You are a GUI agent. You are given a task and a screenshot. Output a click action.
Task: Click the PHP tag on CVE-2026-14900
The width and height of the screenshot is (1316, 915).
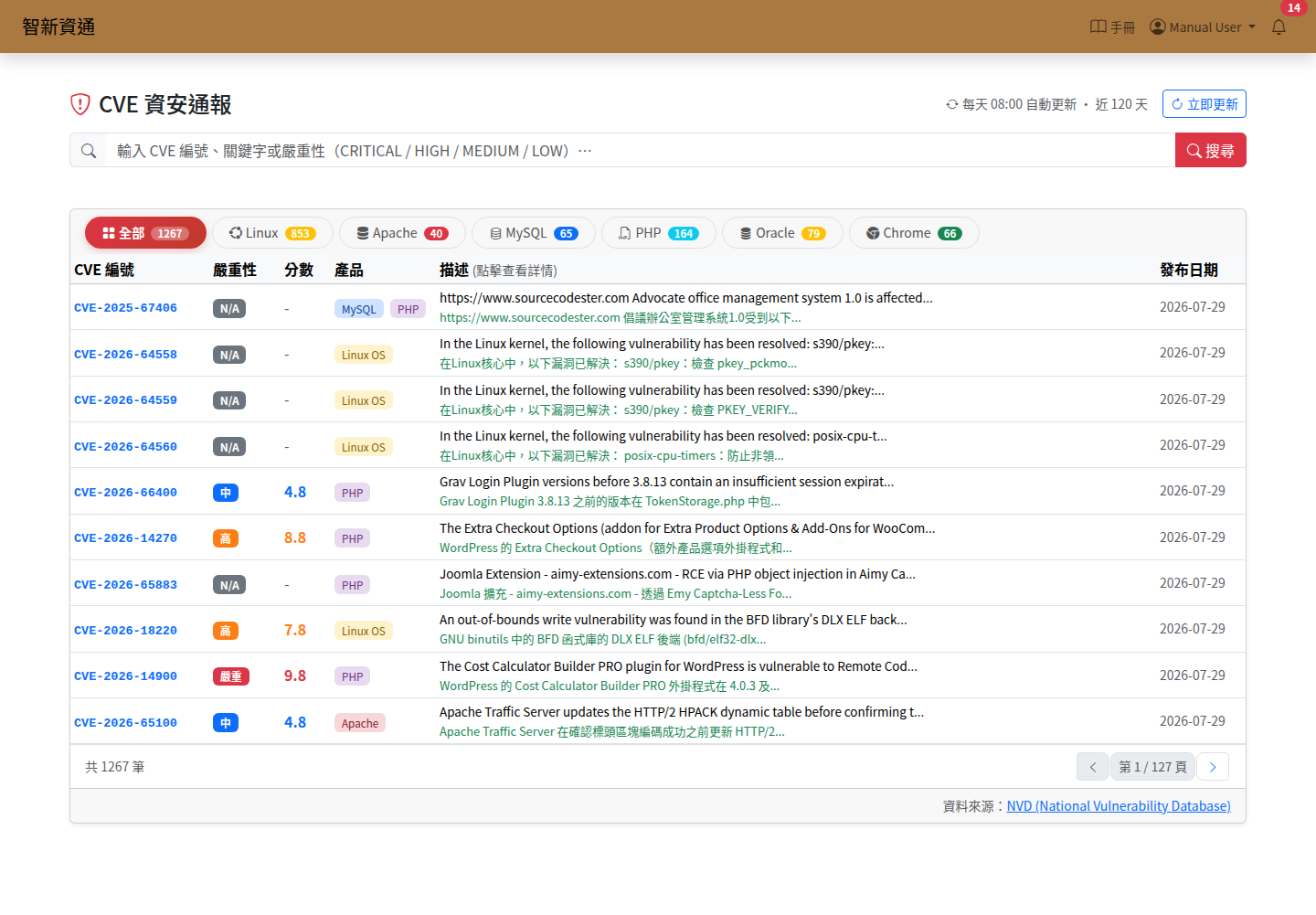coord(353,676)
